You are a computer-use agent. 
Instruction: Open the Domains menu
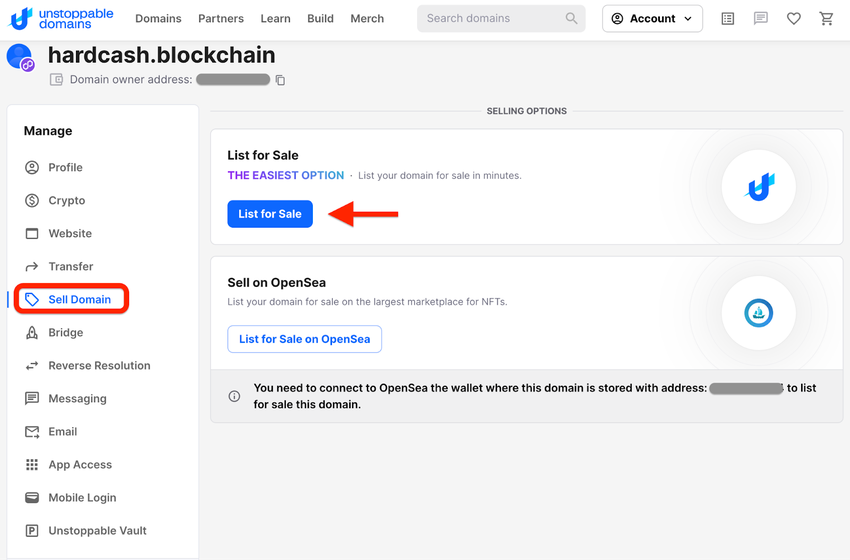[x=158, y=18]
